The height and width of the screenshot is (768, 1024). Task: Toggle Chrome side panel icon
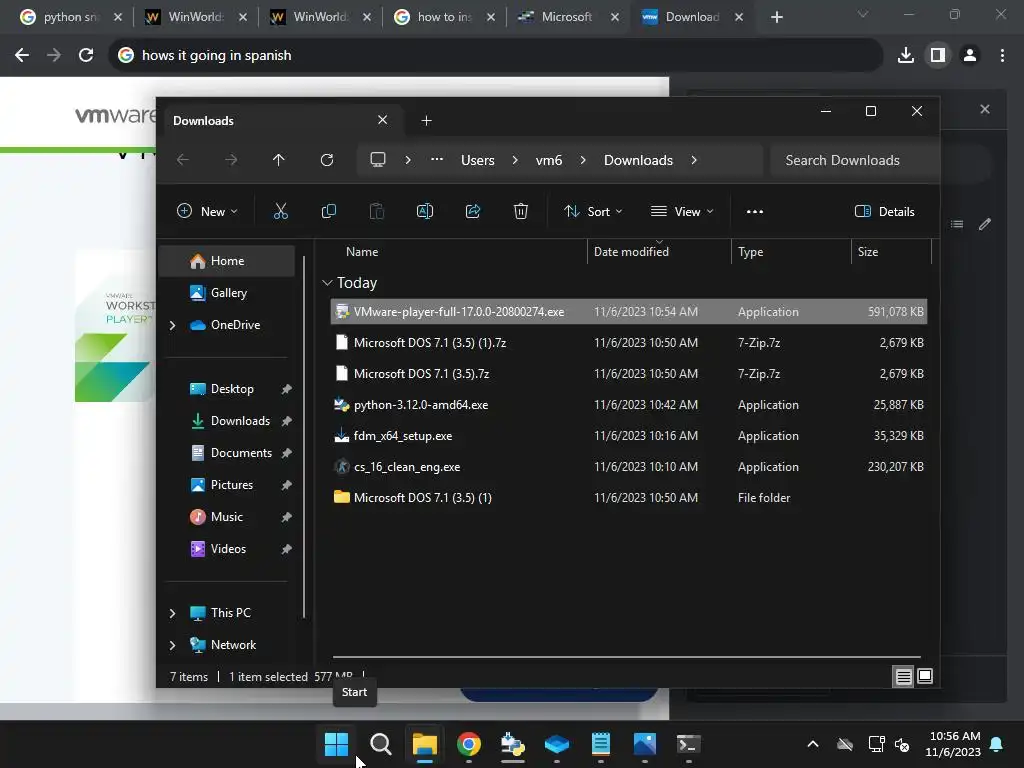click(x=938, y=56)
